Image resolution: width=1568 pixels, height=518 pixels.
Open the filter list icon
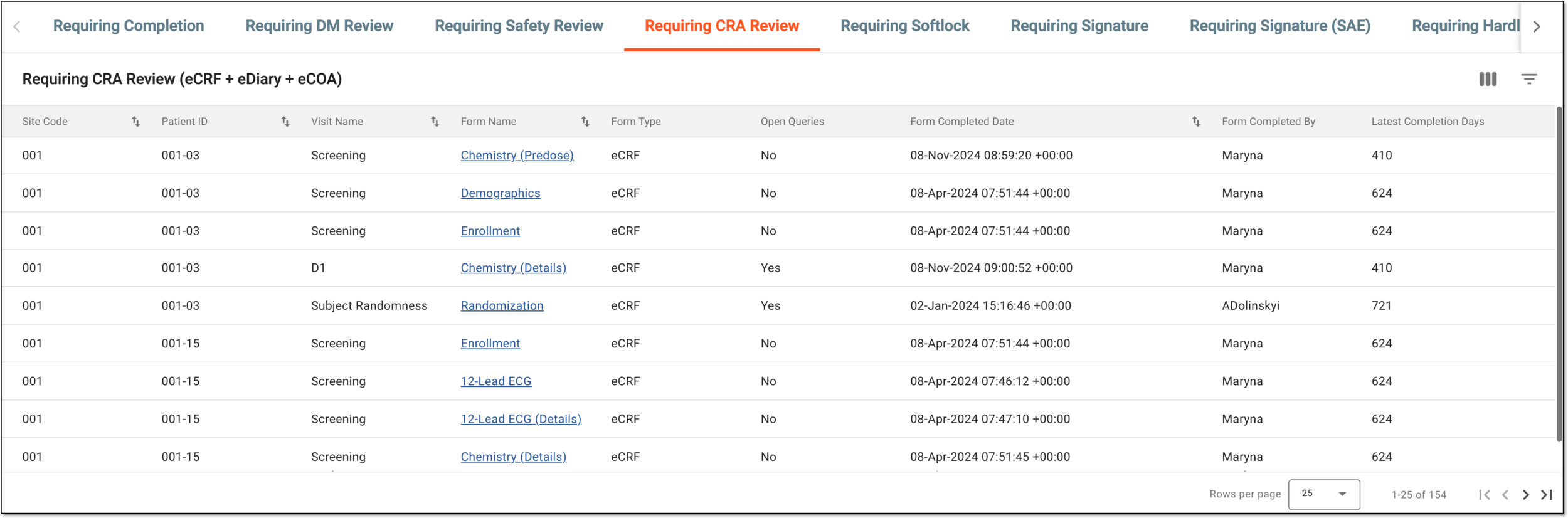pyautogui.click(x=1528, y=79)
